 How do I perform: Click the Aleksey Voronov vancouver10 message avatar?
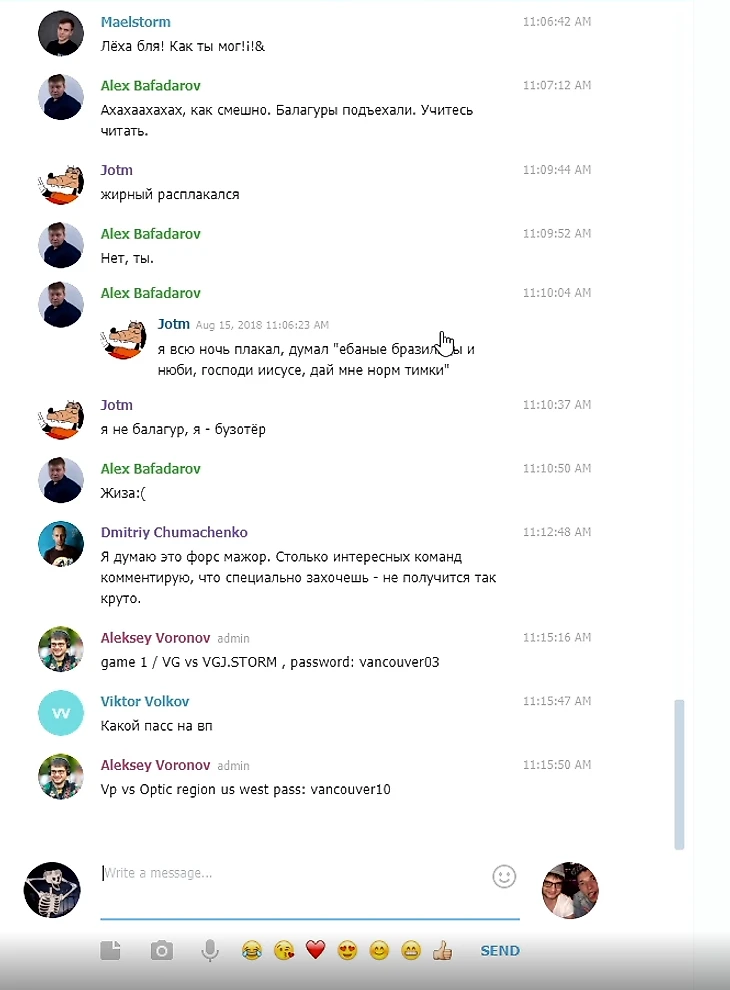pos(61,776)
